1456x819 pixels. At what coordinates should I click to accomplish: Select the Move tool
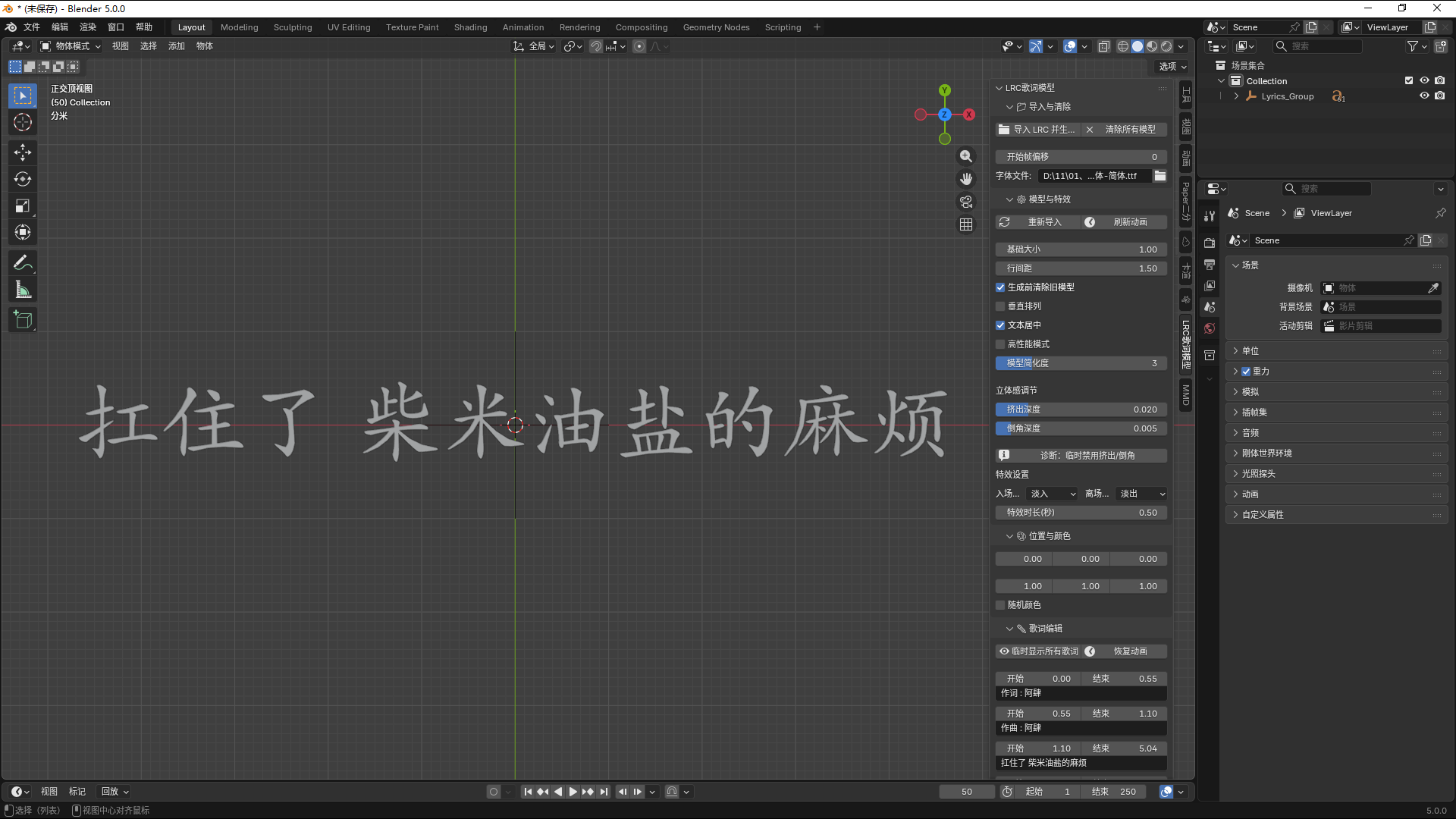point(23,152)
